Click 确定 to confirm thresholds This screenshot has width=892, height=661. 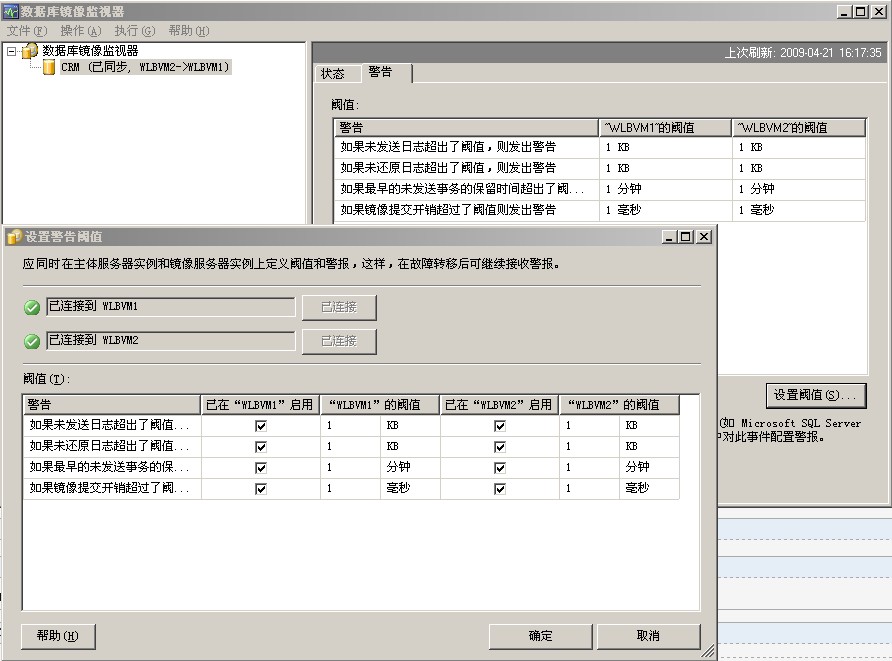(x=540, y=636)
